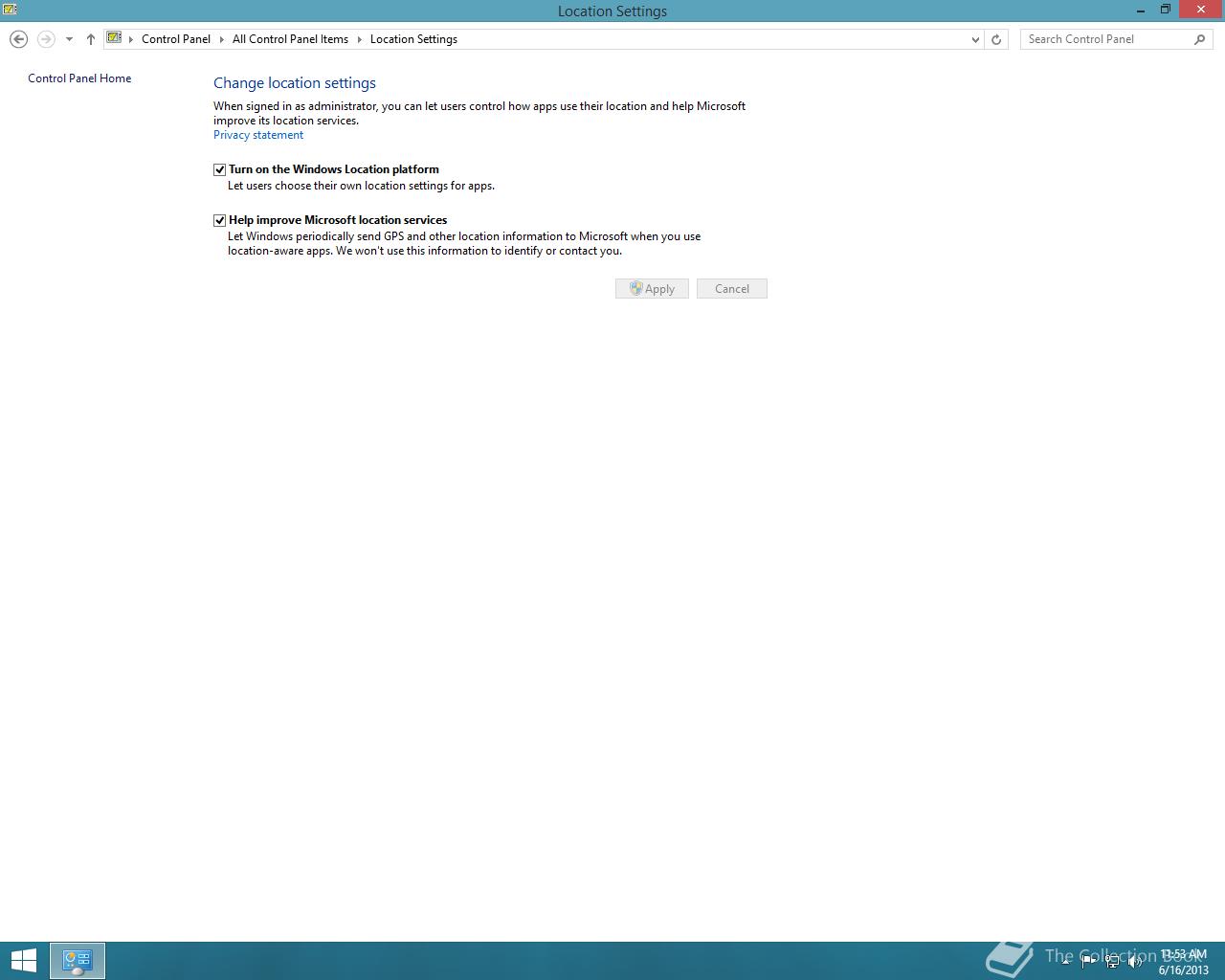Close the Location Settings window

(x=1201, y=10)
